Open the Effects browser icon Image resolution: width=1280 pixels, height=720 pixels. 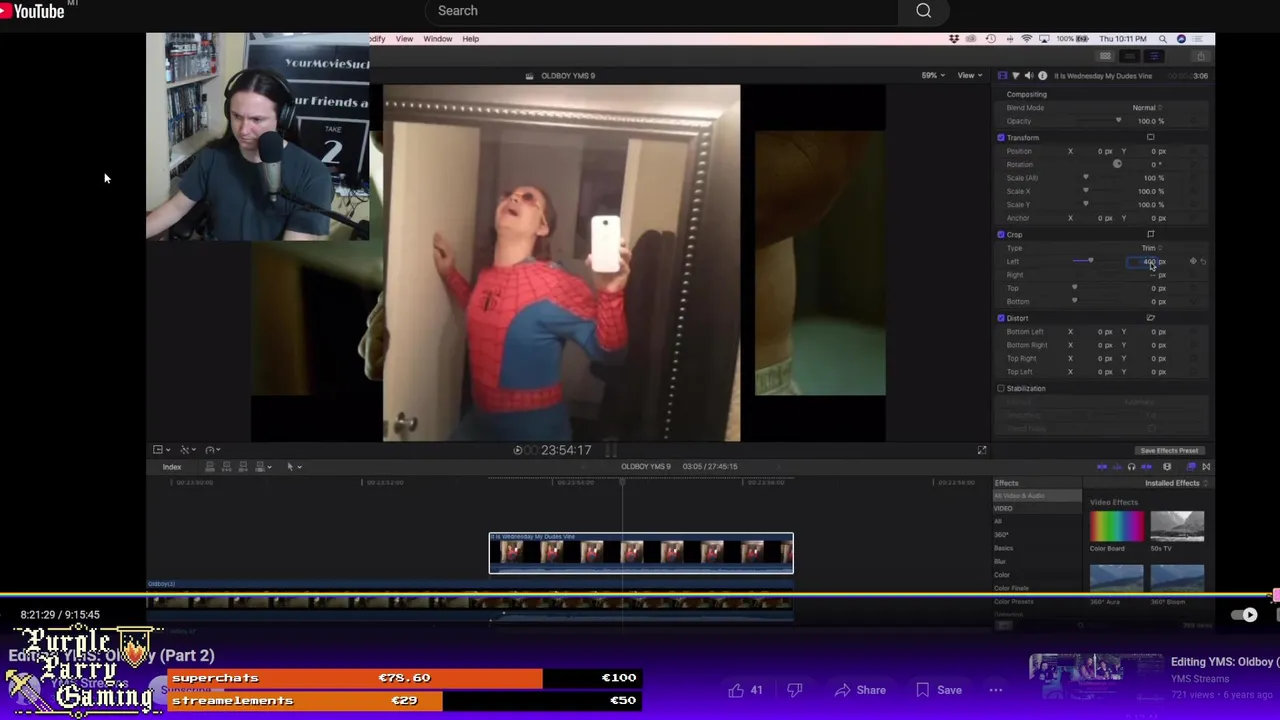(1190, 467)
